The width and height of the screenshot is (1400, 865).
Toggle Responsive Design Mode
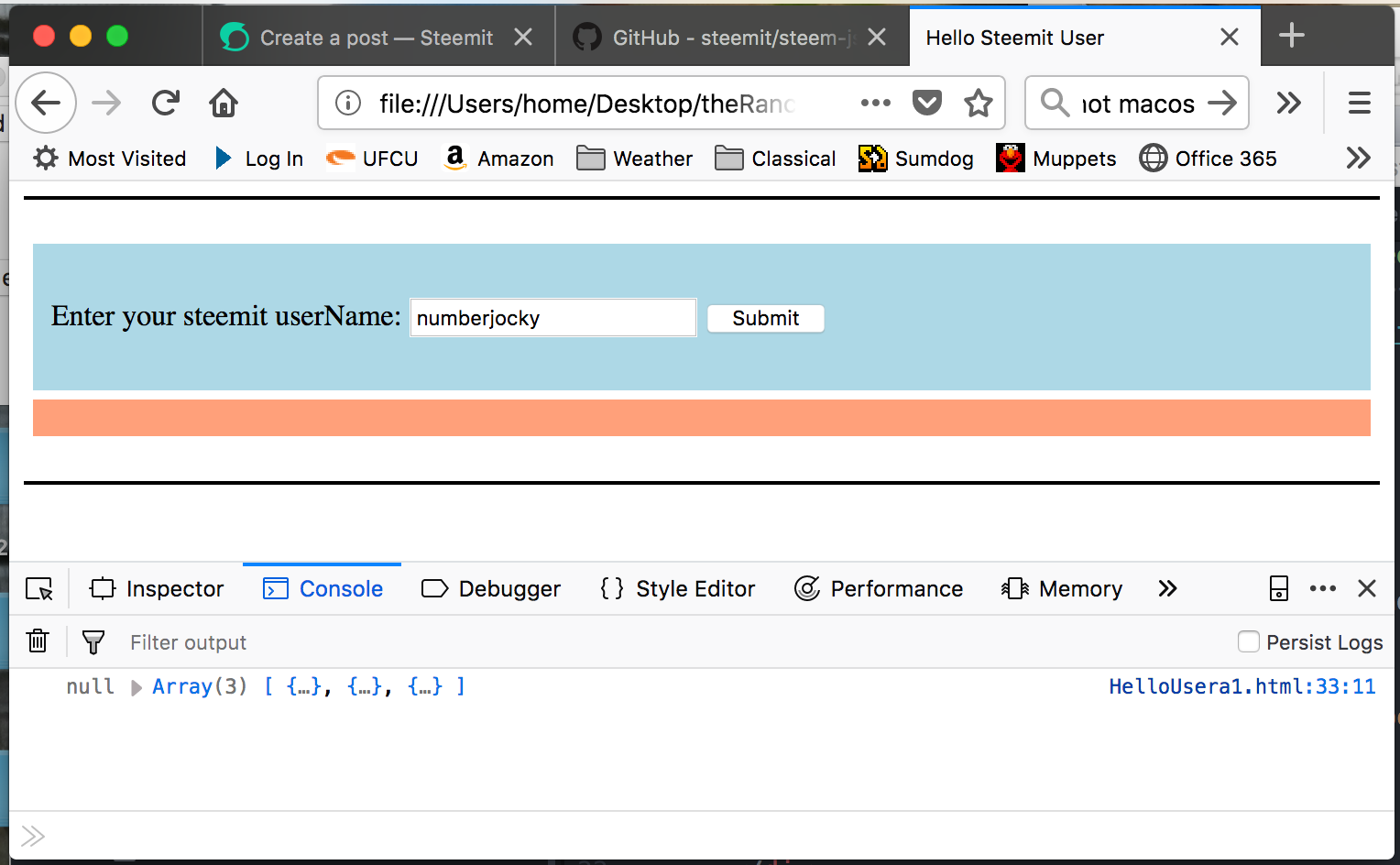[1279, 588]
